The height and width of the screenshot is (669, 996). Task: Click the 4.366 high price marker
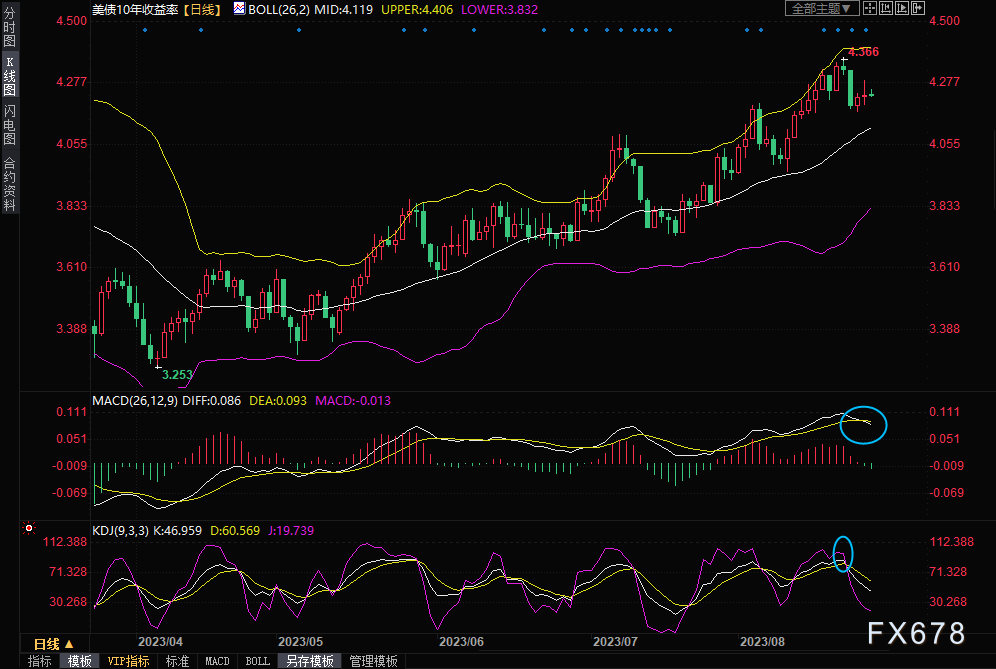(x=863, y=51)
